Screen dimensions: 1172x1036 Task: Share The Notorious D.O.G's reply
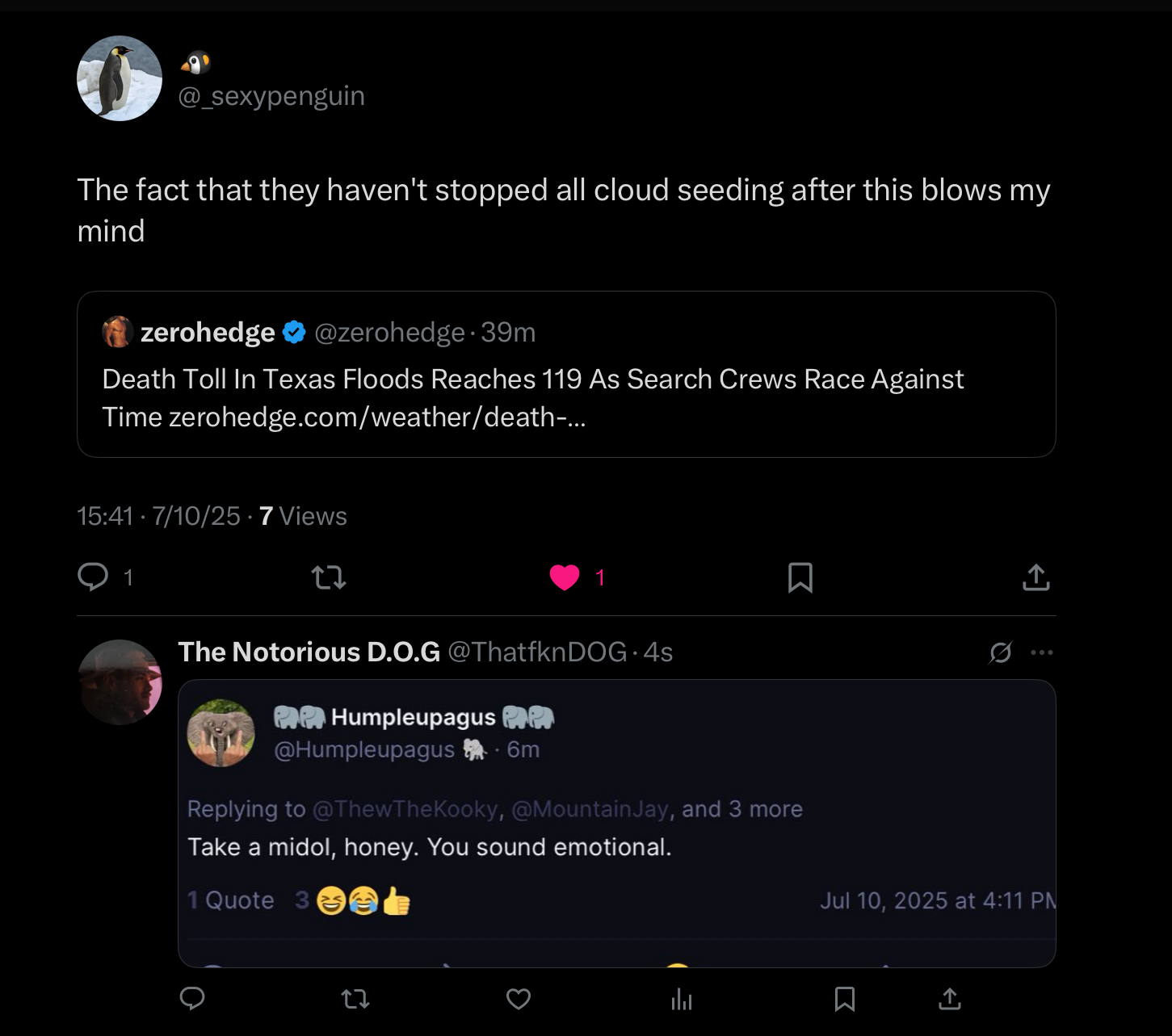[x=950, y=1000]
